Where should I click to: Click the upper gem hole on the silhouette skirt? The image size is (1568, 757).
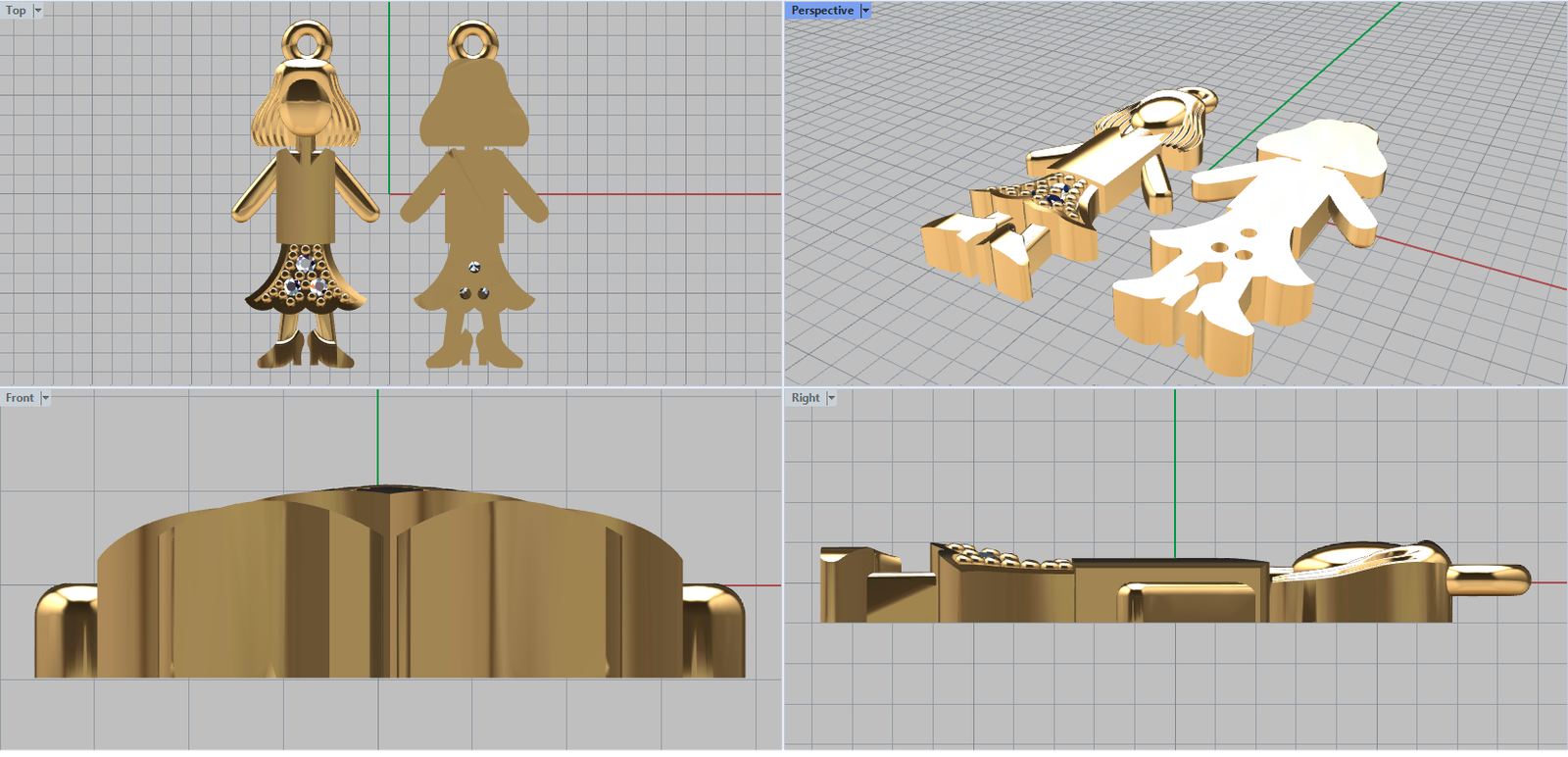pos(474,267)
